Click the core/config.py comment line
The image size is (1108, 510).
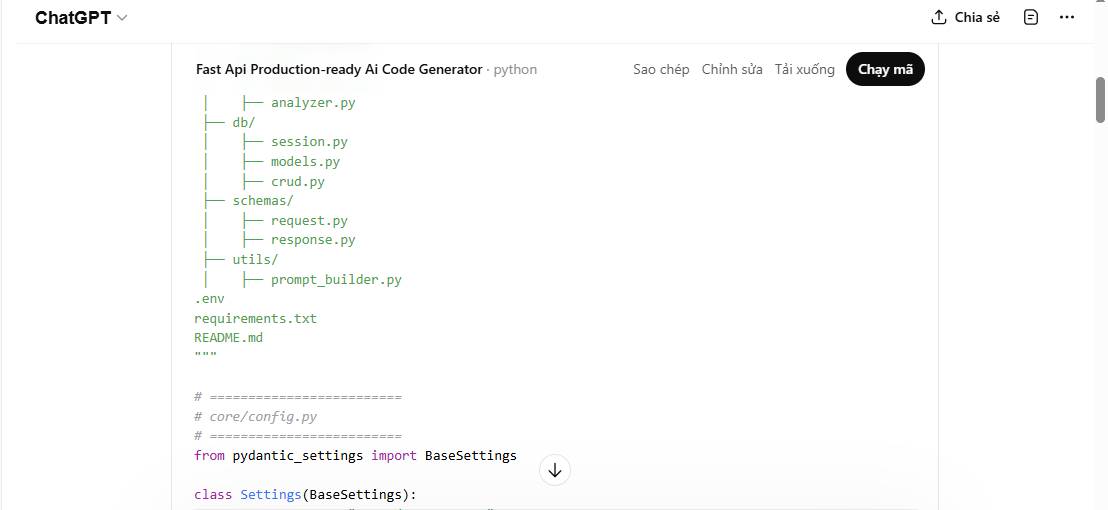263,416
